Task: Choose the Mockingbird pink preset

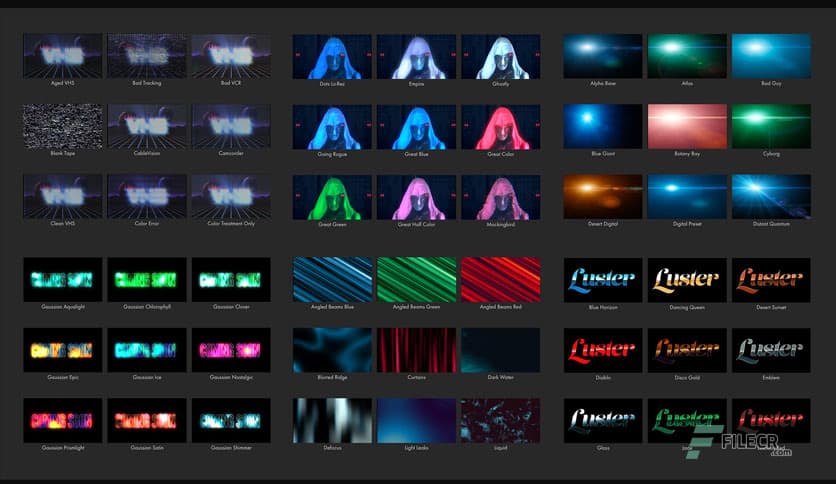Action: pos(501,197)
